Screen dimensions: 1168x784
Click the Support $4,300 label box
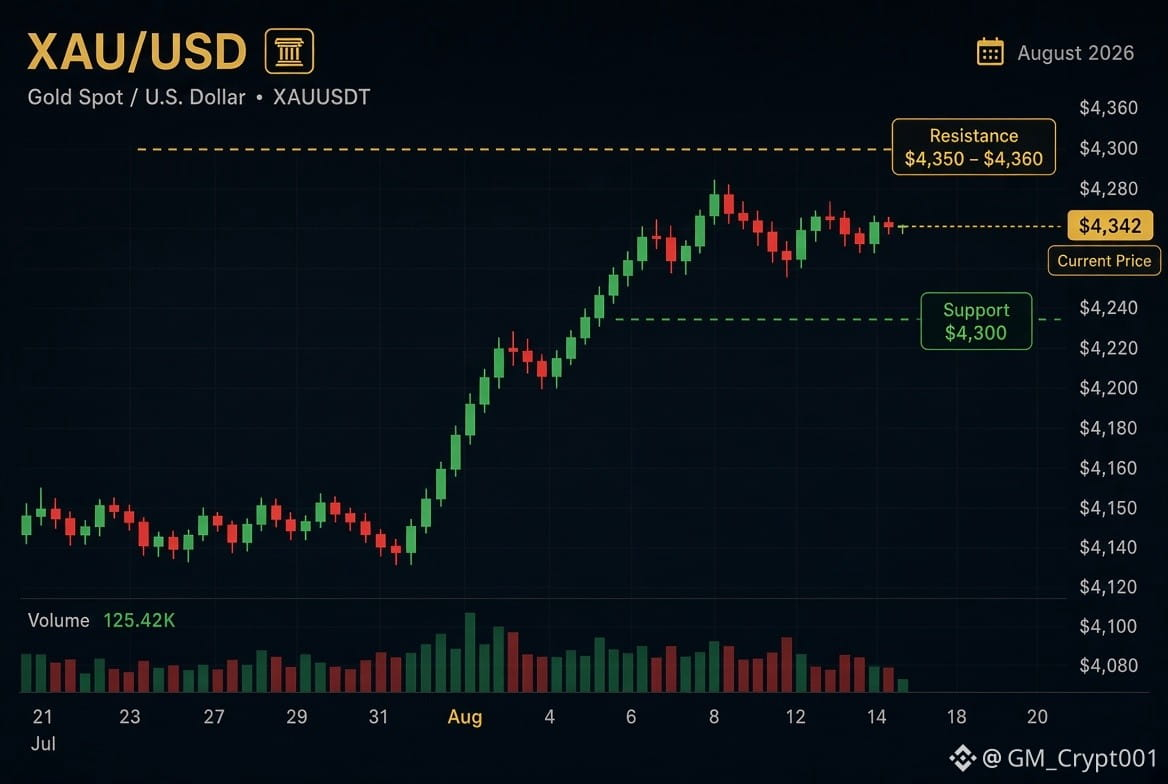point(976,321)
